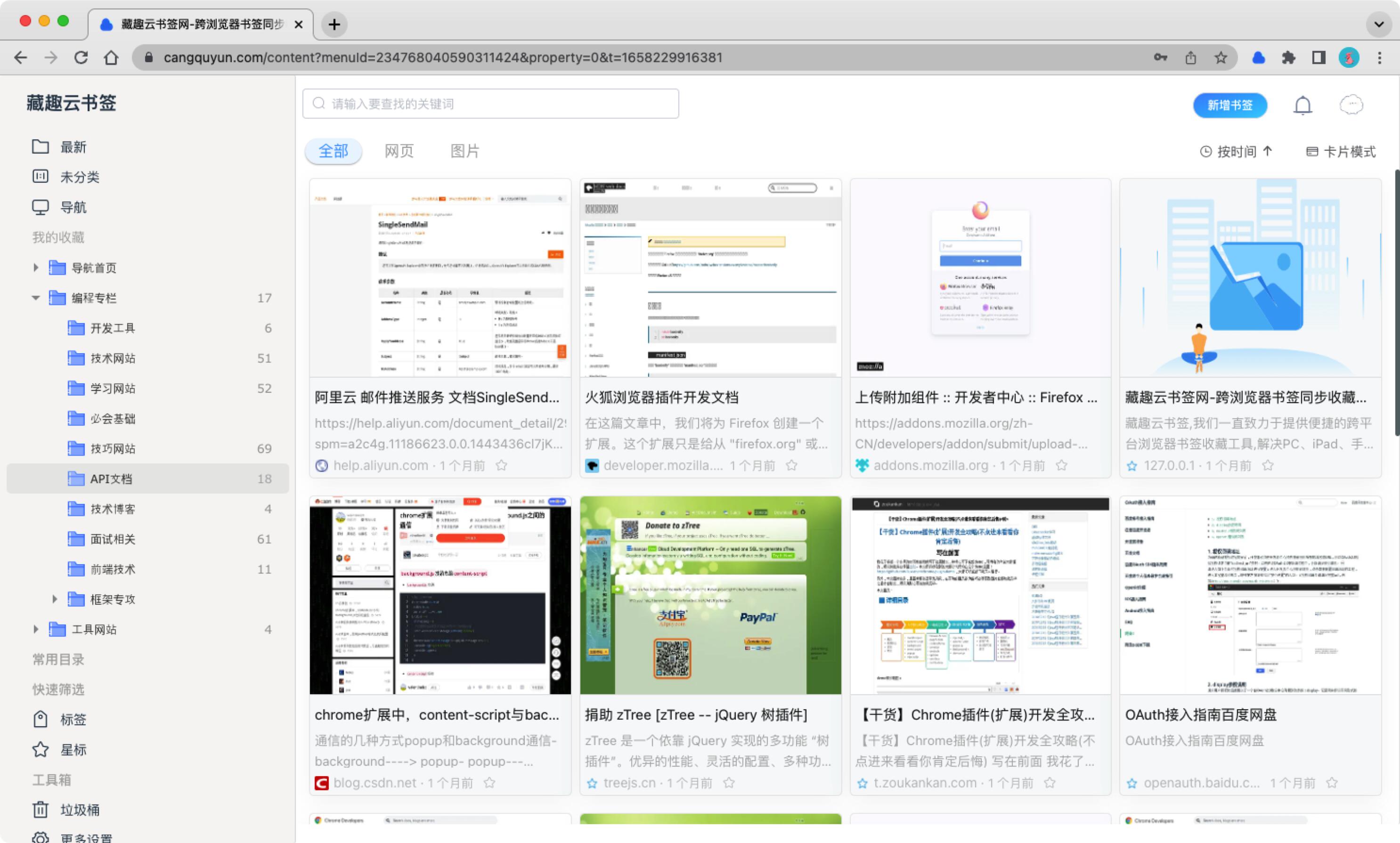Collapse the 编程专栏 folder
1400x843 pixels.
tap(36, 298)
